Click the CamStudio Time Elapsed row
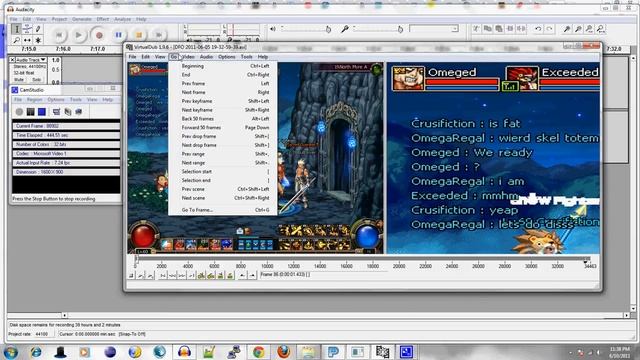 pos(66,135)
